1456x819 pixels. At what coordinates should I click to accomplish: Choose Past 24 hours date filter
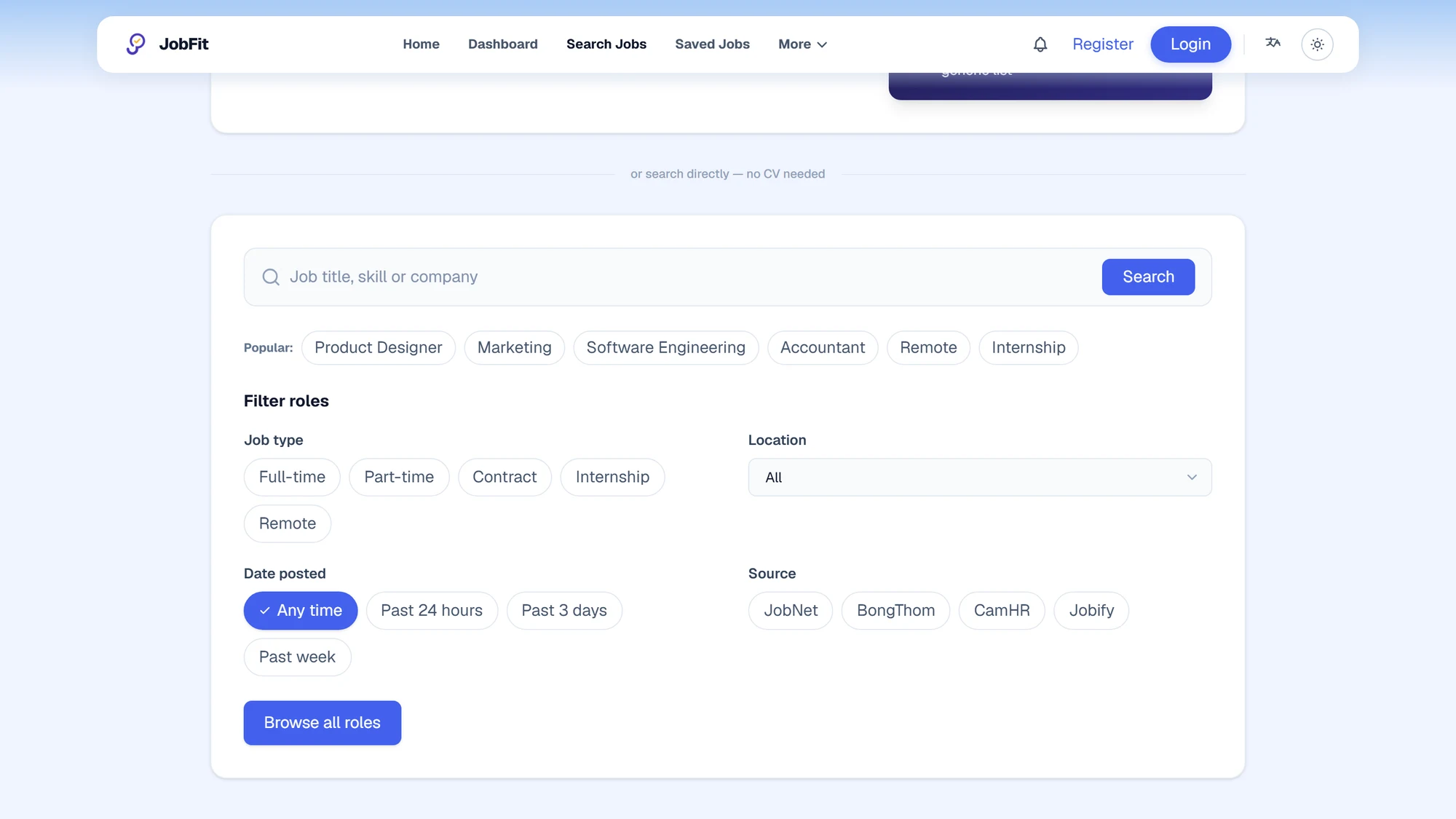click(x=432, y=611)
